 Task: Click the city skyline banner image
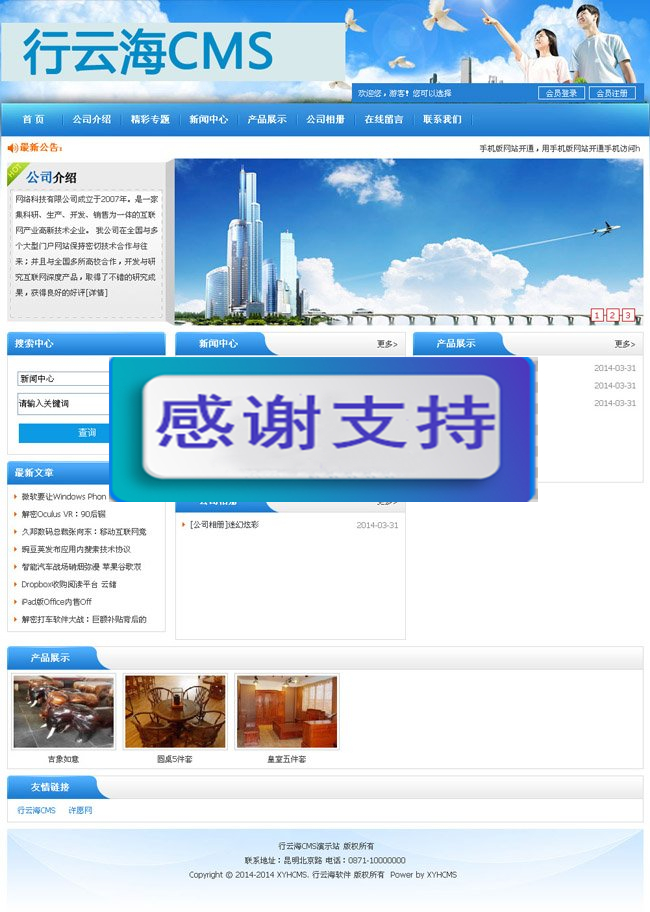409,241
